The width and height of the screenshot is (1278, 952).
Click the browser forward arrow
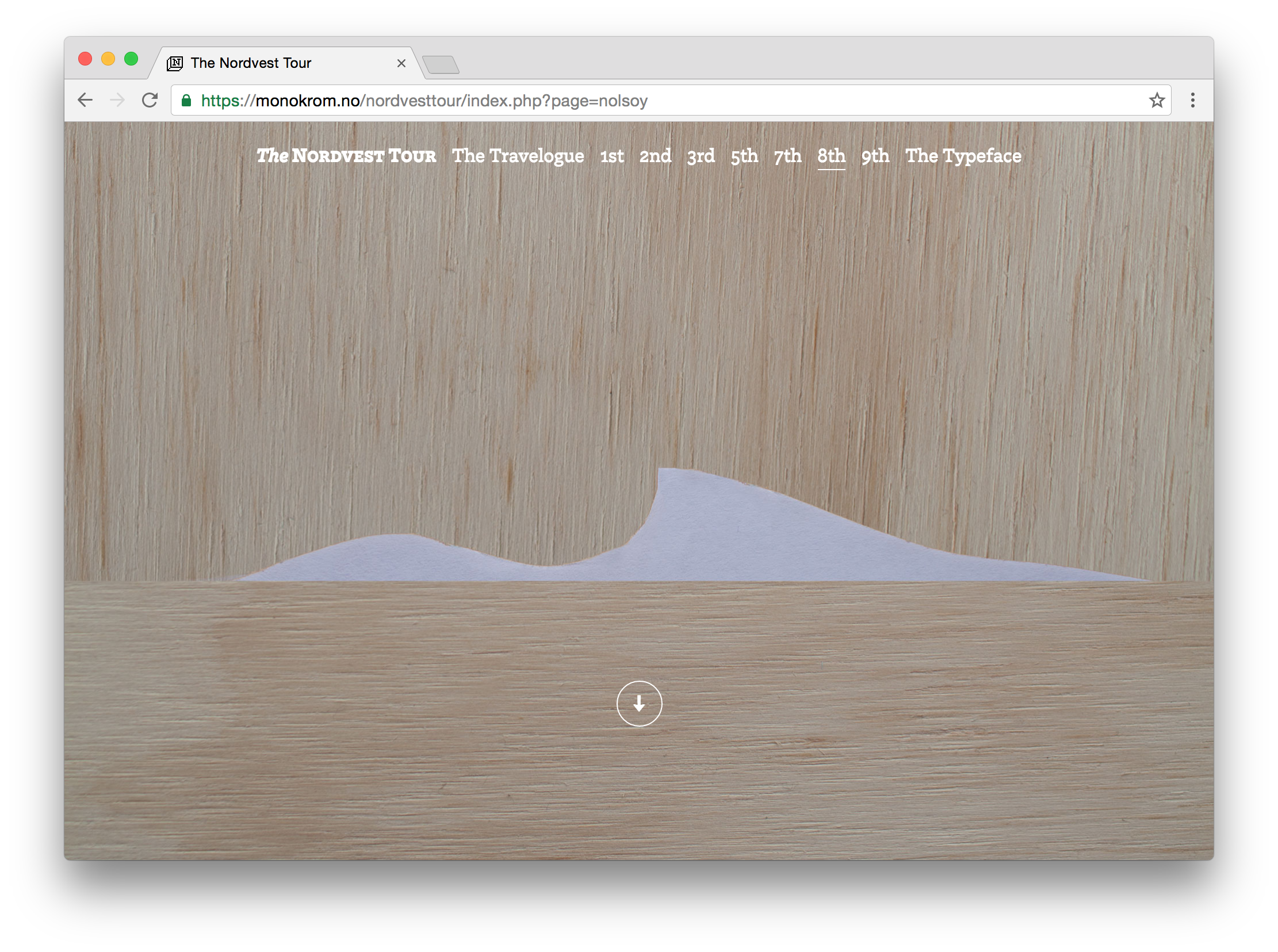pos(117,100)
